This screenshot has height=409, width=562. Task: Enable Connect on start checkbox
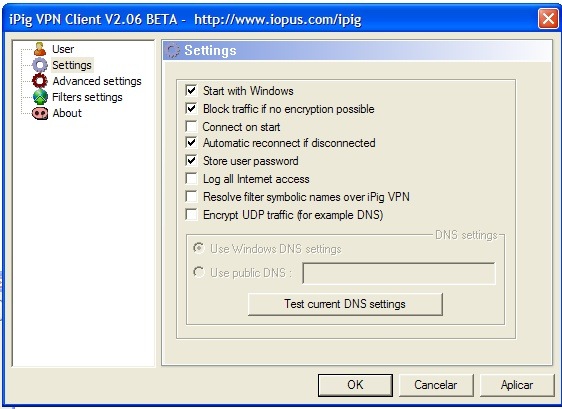[191, 126]
